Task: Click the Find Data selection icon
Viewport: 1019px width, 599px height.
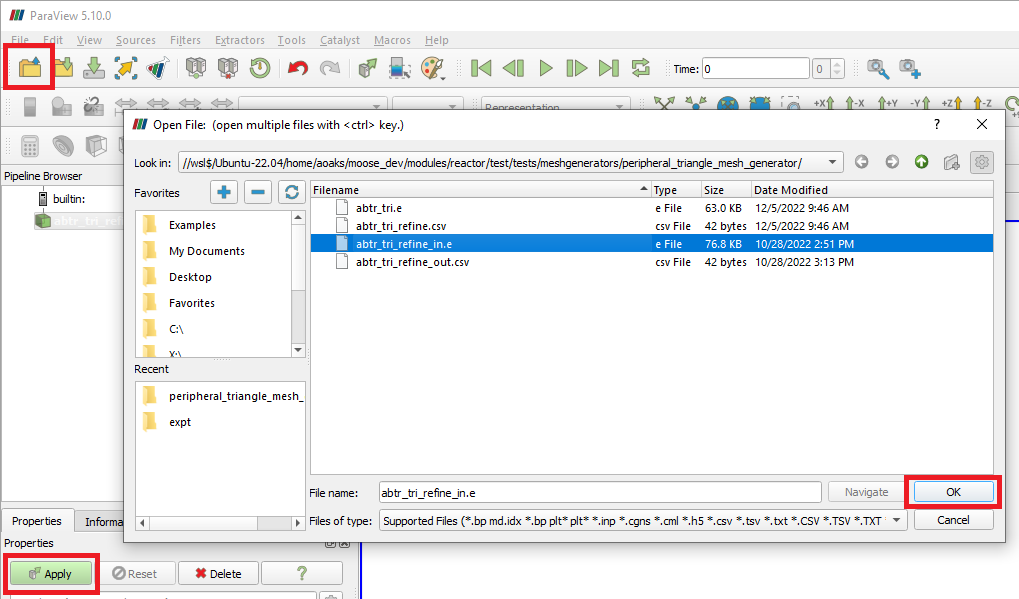Action: pyautogui.click(x=400, y=68)
